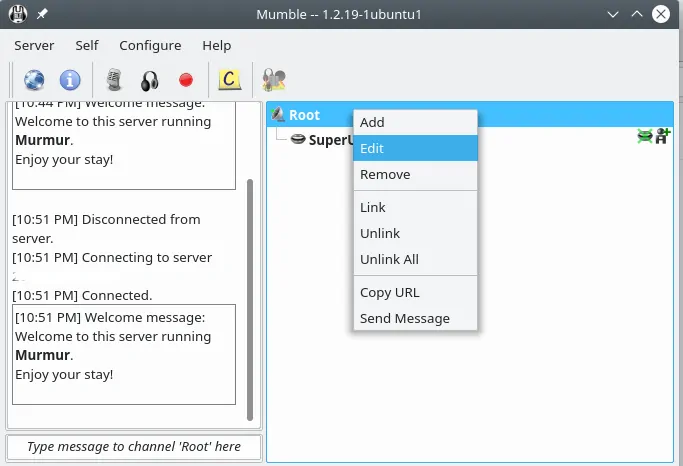Minimize window with the down chevron
Image resolution: width=683 pixels, height=466 pixels.
[x=613, y=14]
